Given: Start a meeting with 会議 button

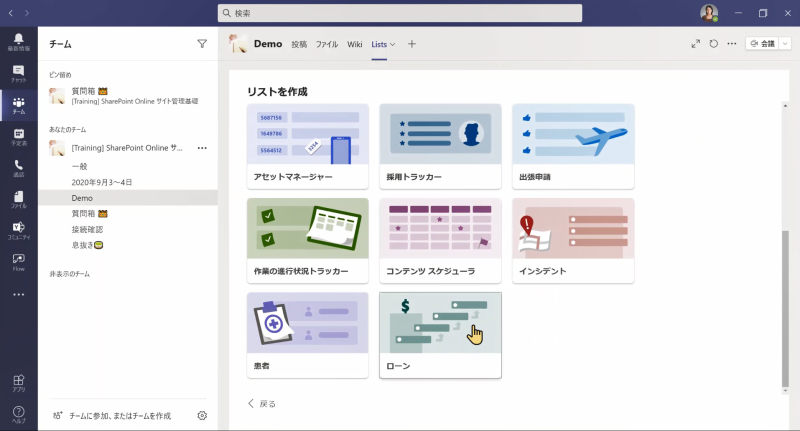Looking at the screenshot, I should pyautogui.click(x=763, y=44).
